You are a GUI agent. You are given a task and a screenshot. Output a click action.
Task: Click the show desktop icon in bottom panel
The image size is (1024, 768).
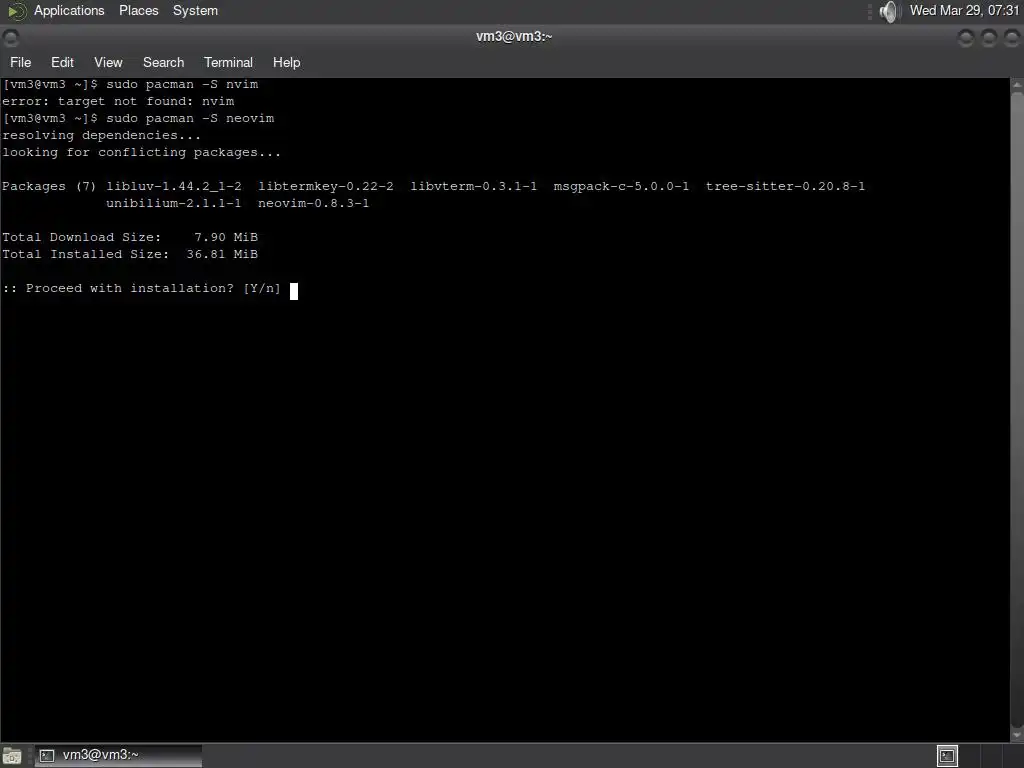12,756
